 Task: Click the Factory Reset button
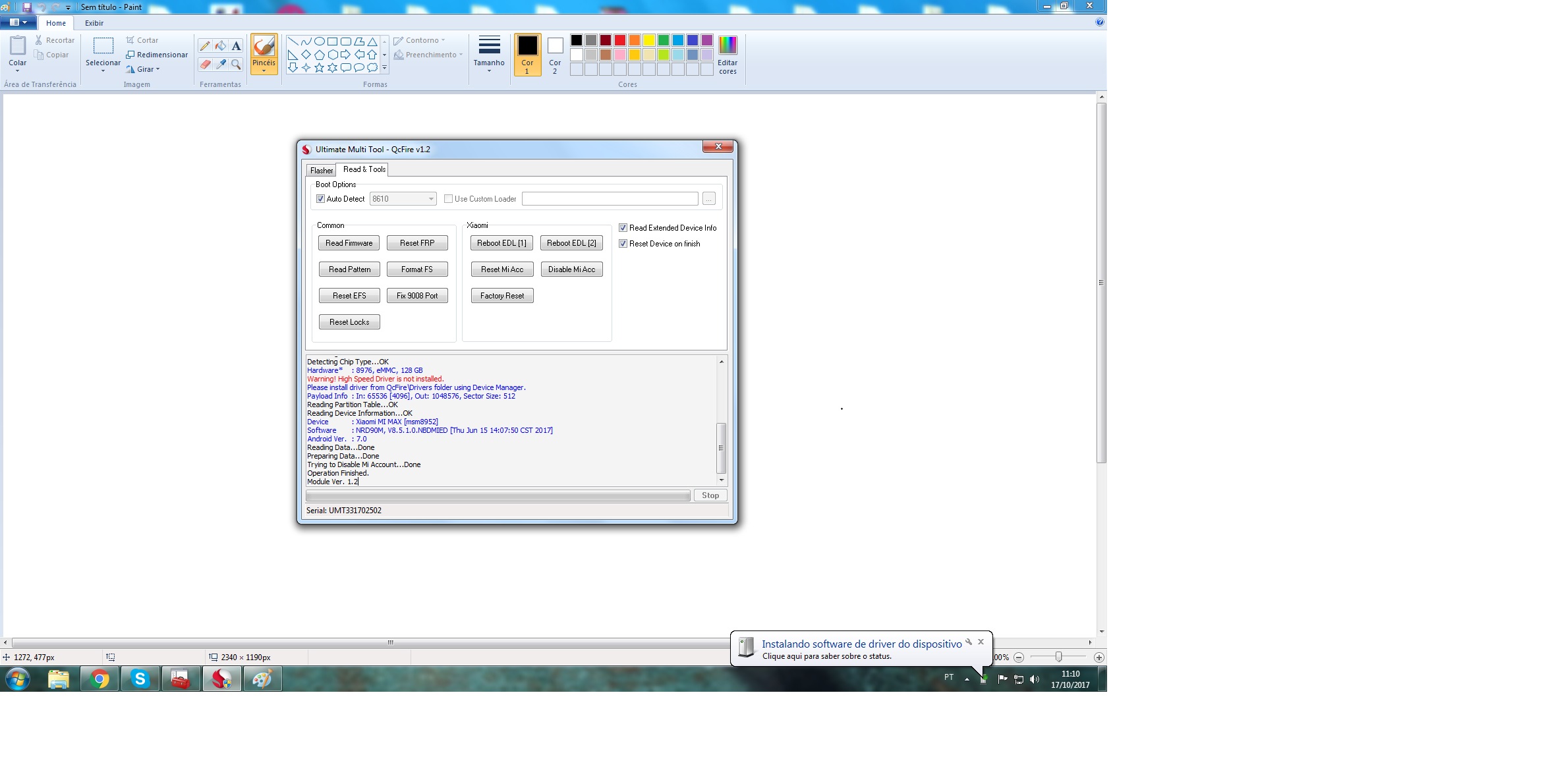click(502, 296)
